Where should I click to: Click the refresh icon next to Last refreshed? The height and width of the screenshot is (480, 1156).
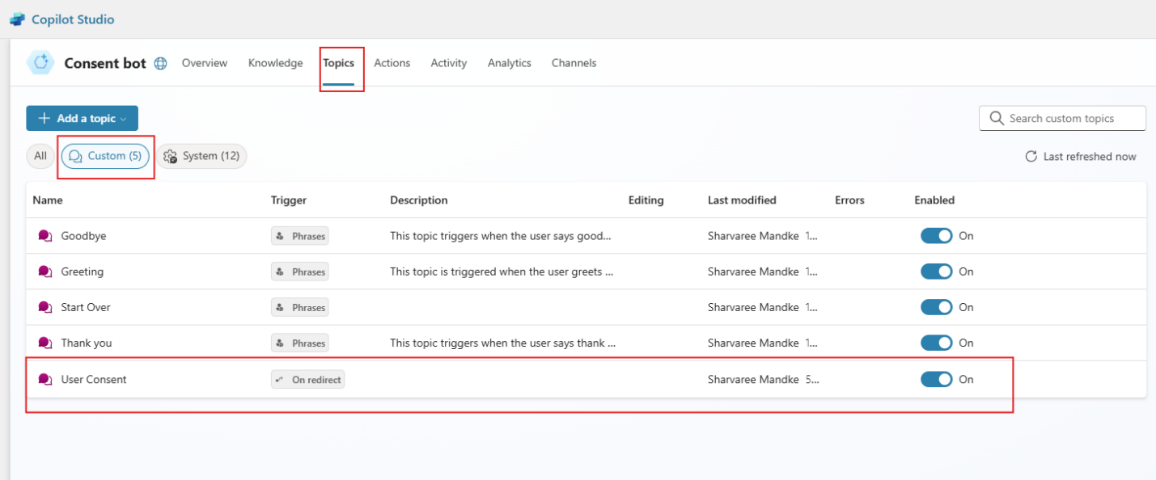1031,156
